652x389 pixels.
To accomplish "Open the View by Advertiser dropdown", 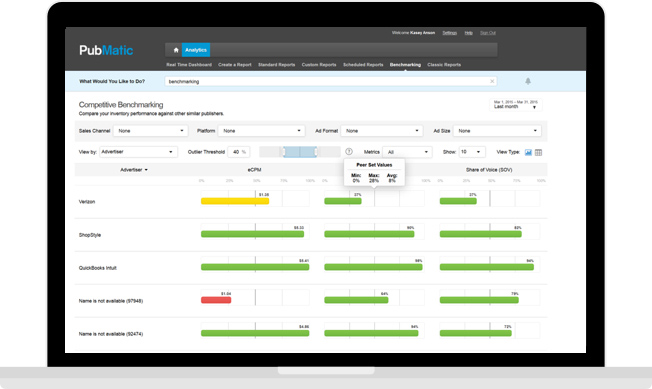I will pos(138,152).
